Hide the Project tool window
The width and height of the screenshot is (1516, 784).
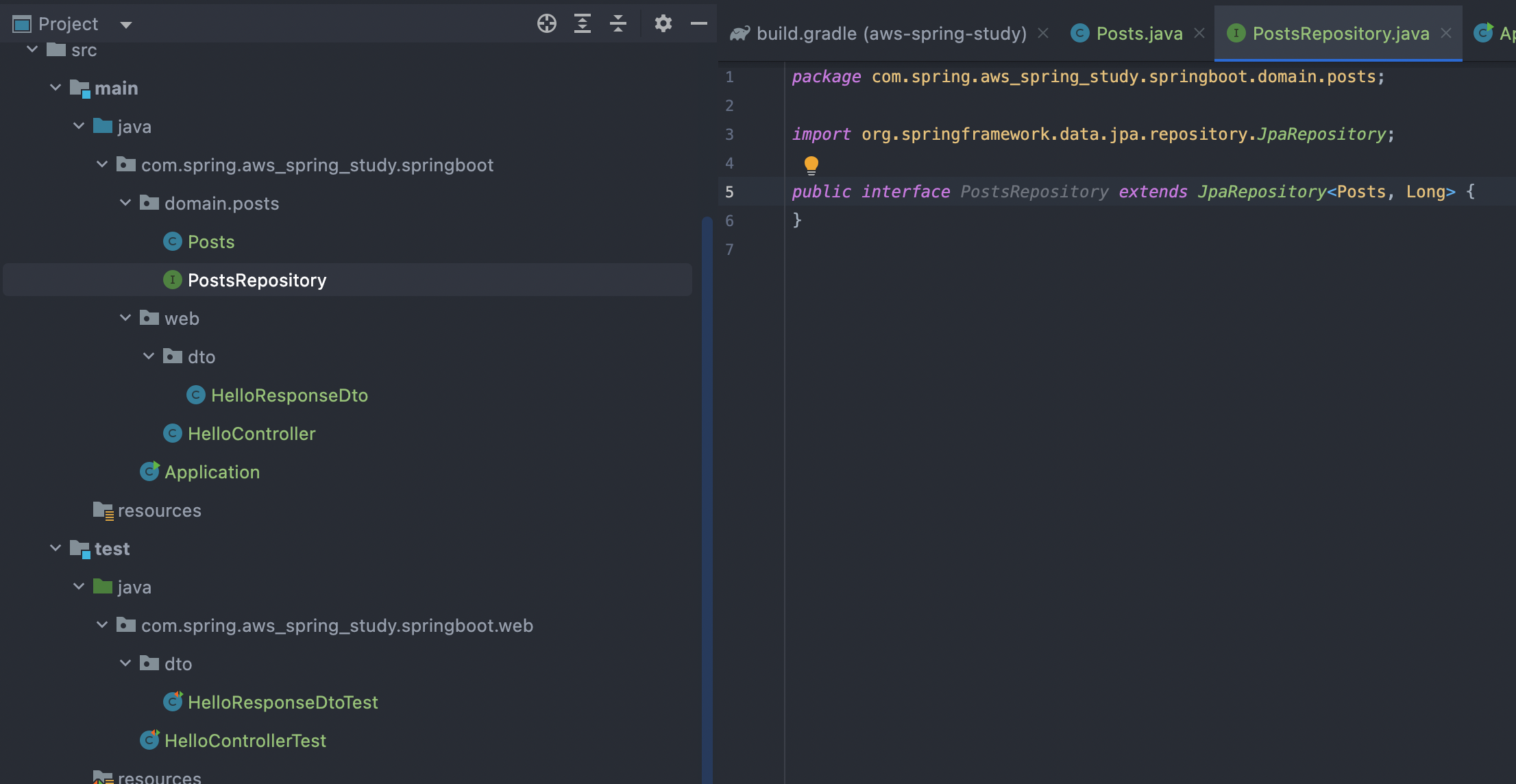(698, 24)
